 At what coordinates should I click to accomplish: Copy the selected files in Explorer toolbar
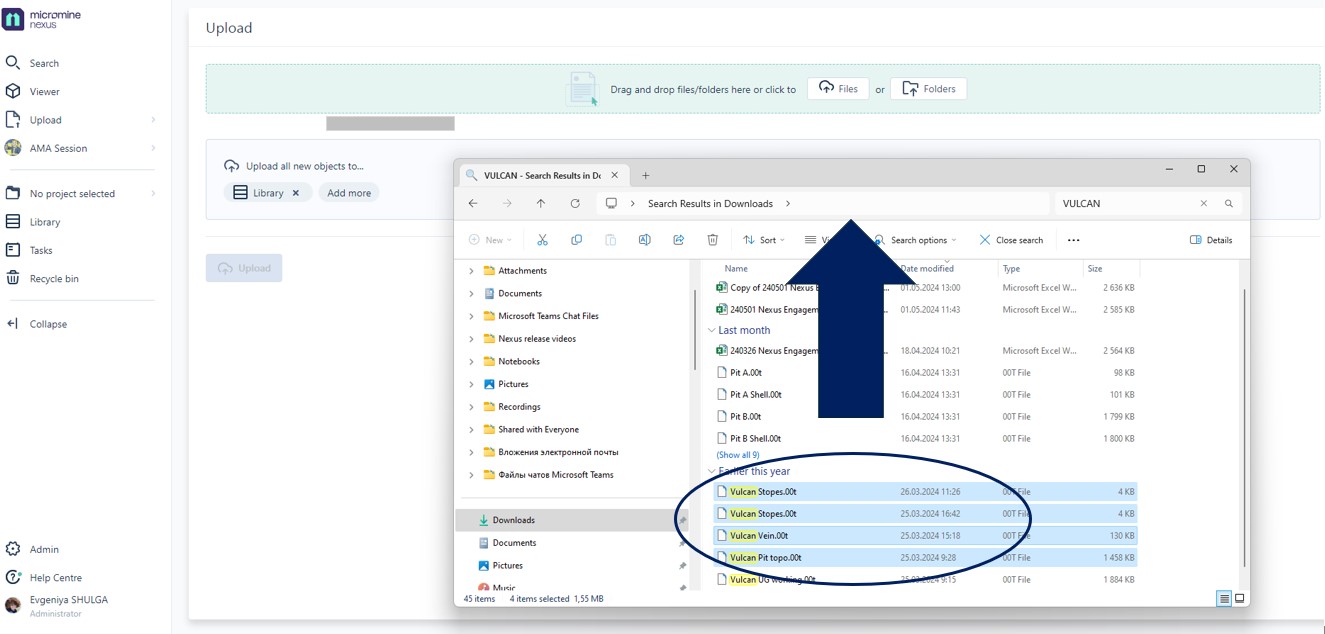[577, 239]
